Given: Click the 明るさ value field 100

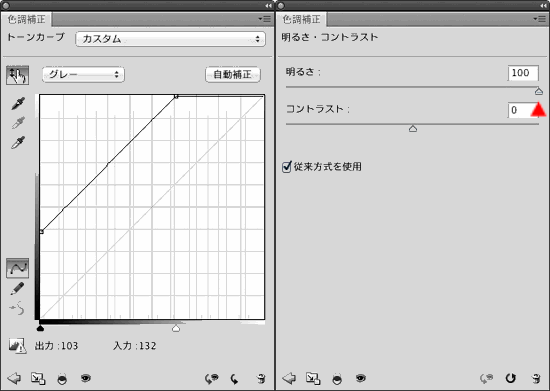Looking at the screenshot, I should tap(523, 73).
